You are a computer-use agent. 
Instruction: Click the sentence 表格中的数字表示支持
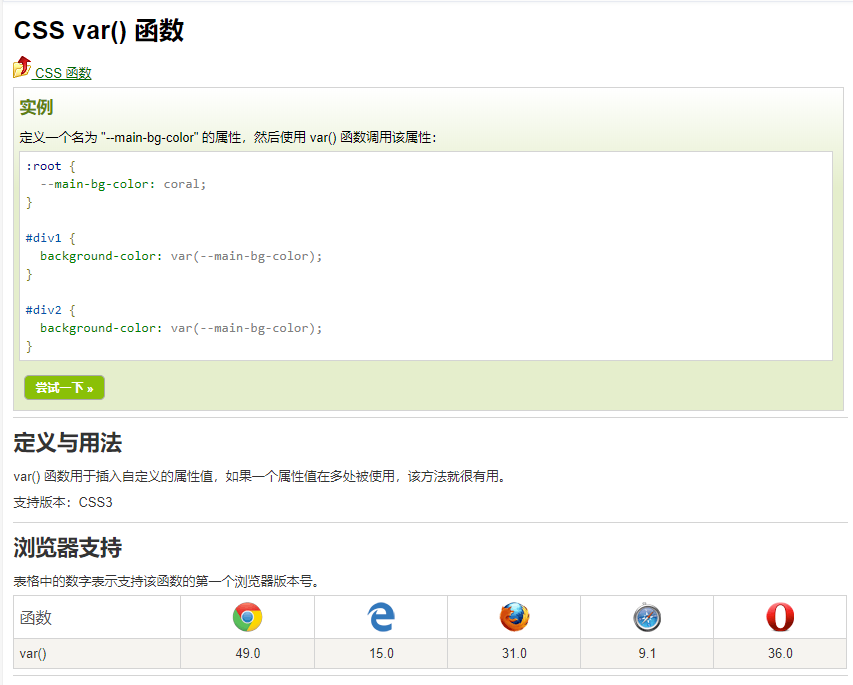166,581
